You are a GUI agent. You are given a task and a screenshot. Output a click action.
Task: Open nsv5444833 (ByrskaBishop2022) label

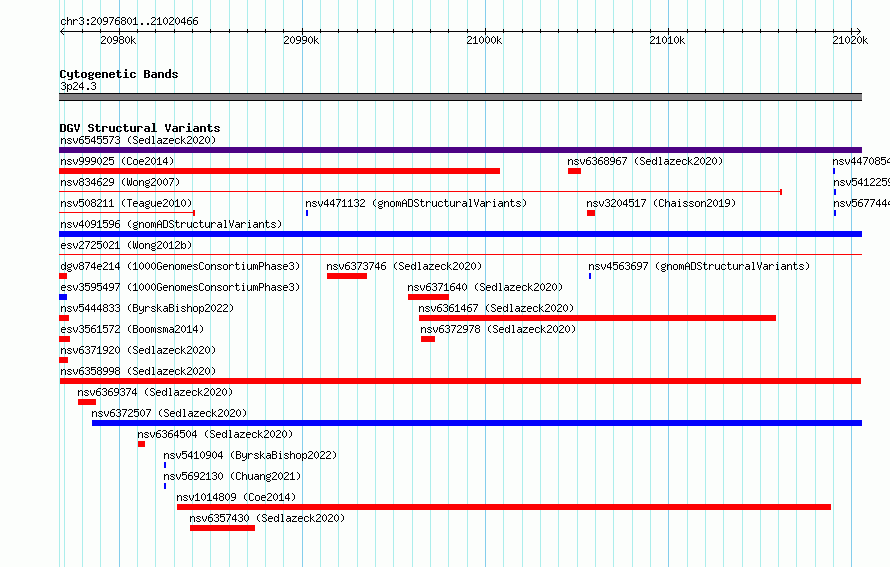click(147, 308)
